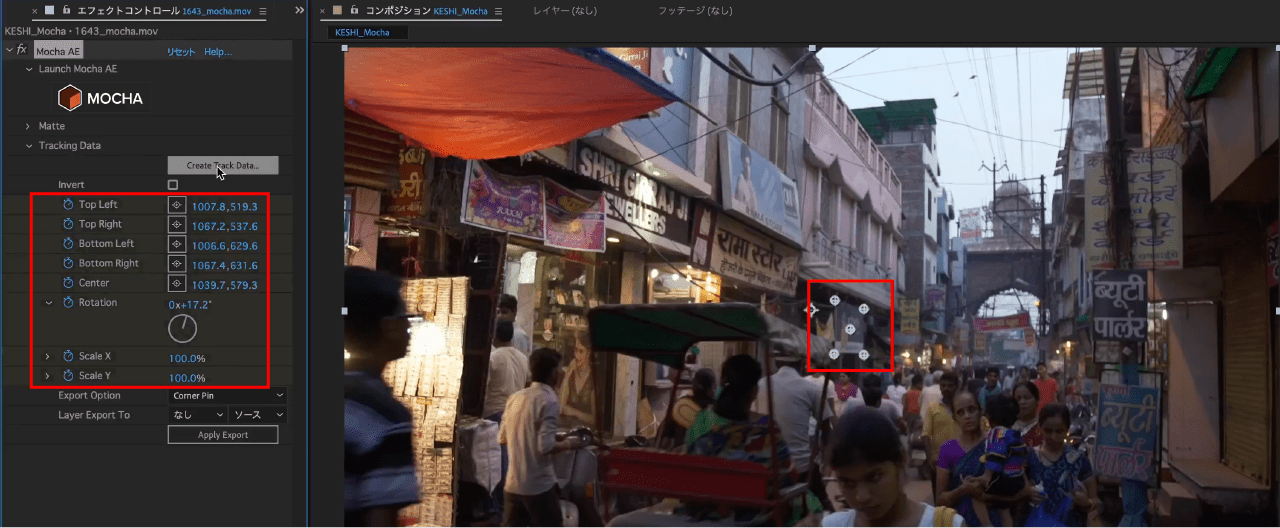Screen dimensions: 1280x528
Task: Click the Bottom Left point picker crosshair
Action: (x=177, y=244)
